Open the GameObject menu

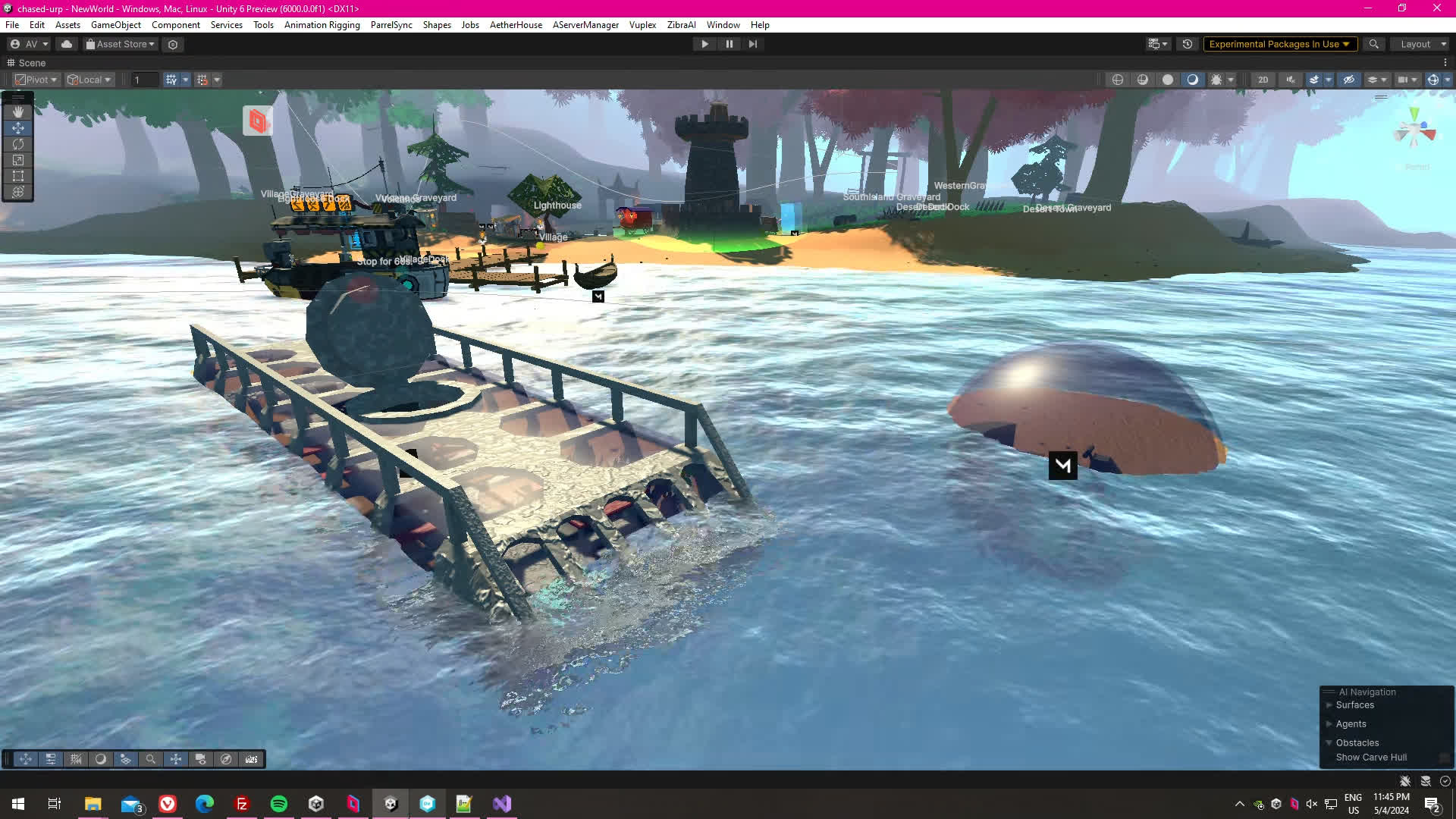pos(115,25)
